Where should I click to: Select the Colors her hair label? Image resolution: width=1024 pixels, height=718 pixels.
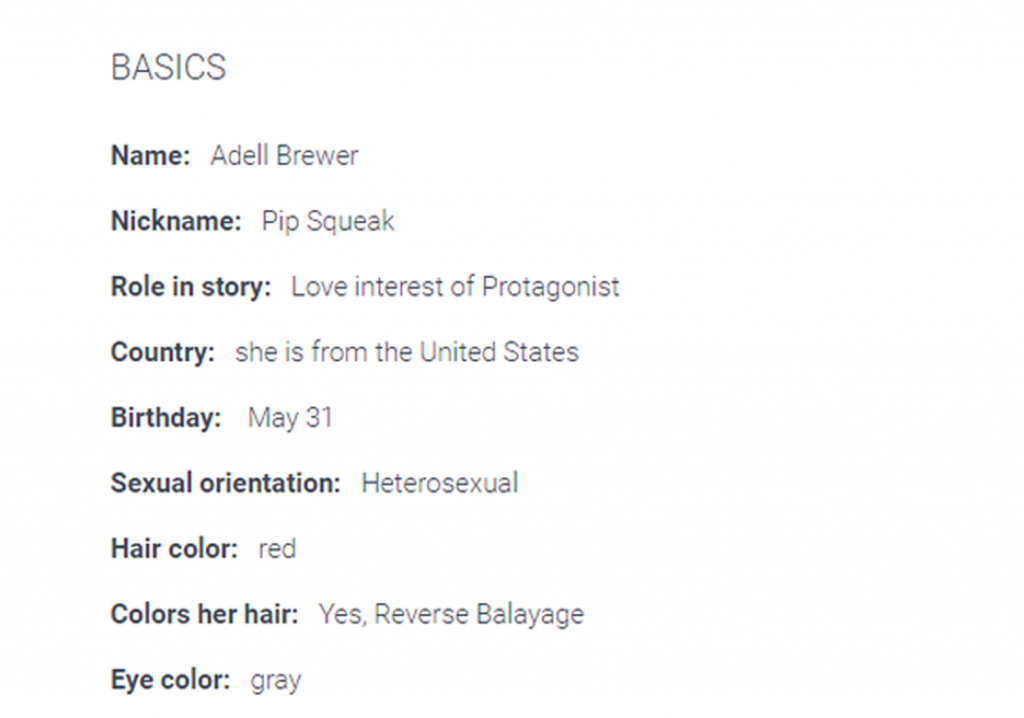coord(204,614)
